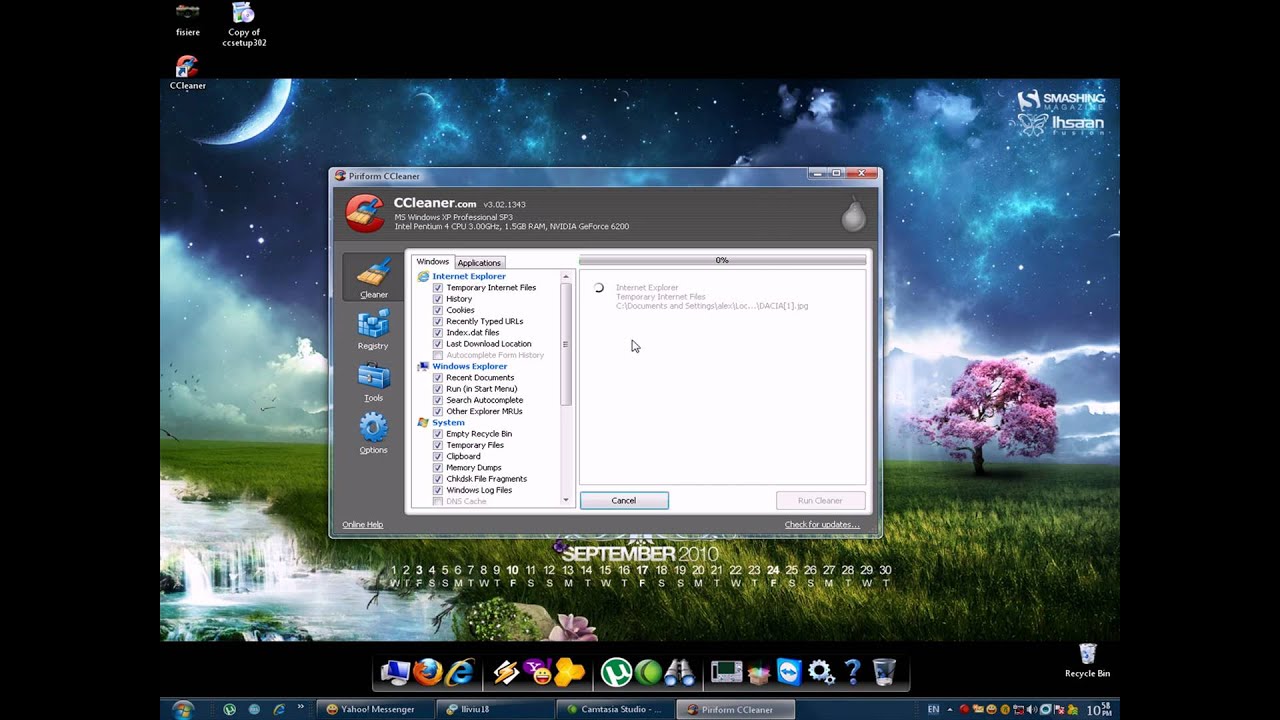Open the Registry section in CCleaner sidebar

pos(373,330)
